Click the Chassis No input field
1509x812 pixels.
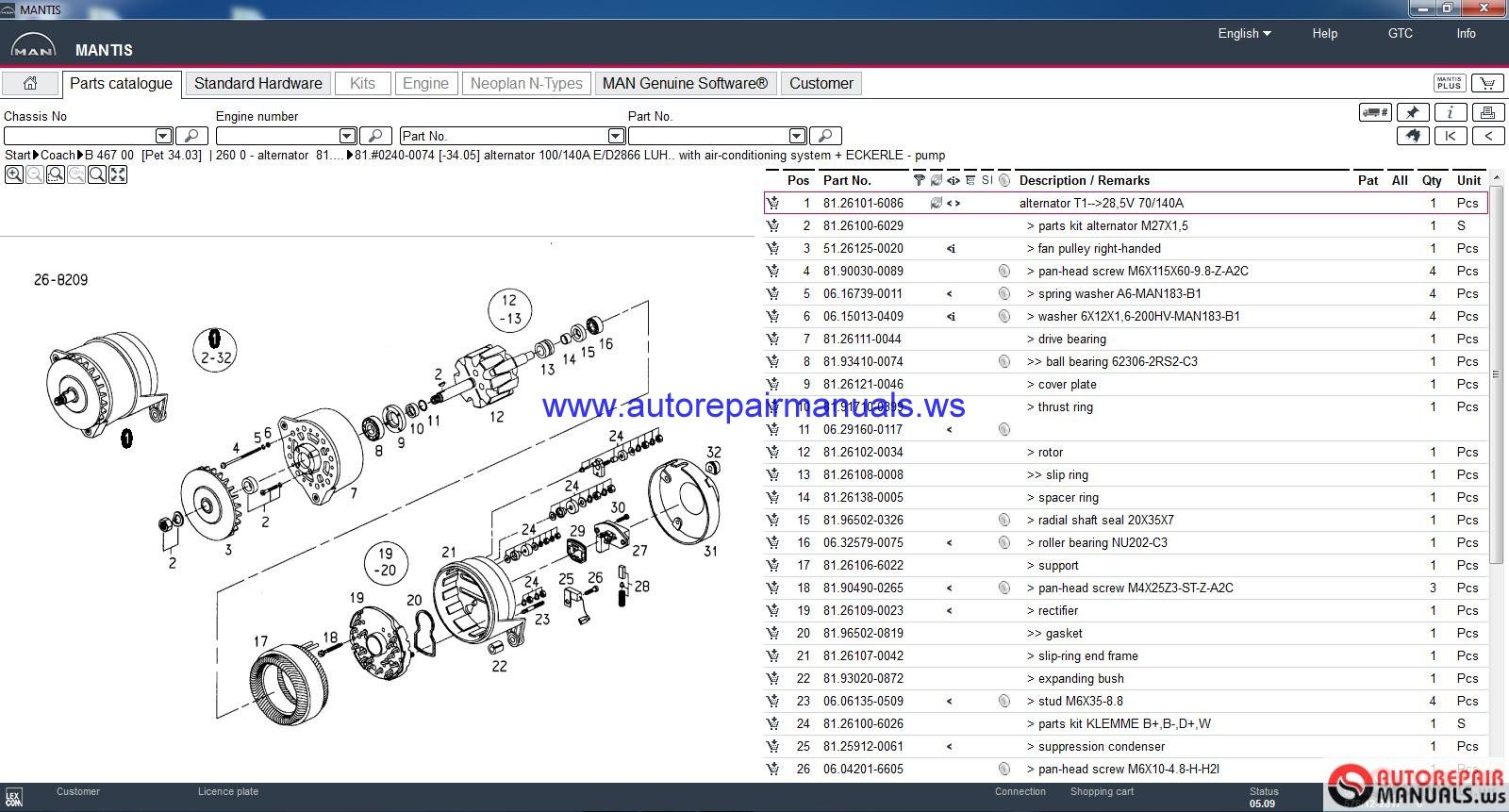(x=79, y=136)
